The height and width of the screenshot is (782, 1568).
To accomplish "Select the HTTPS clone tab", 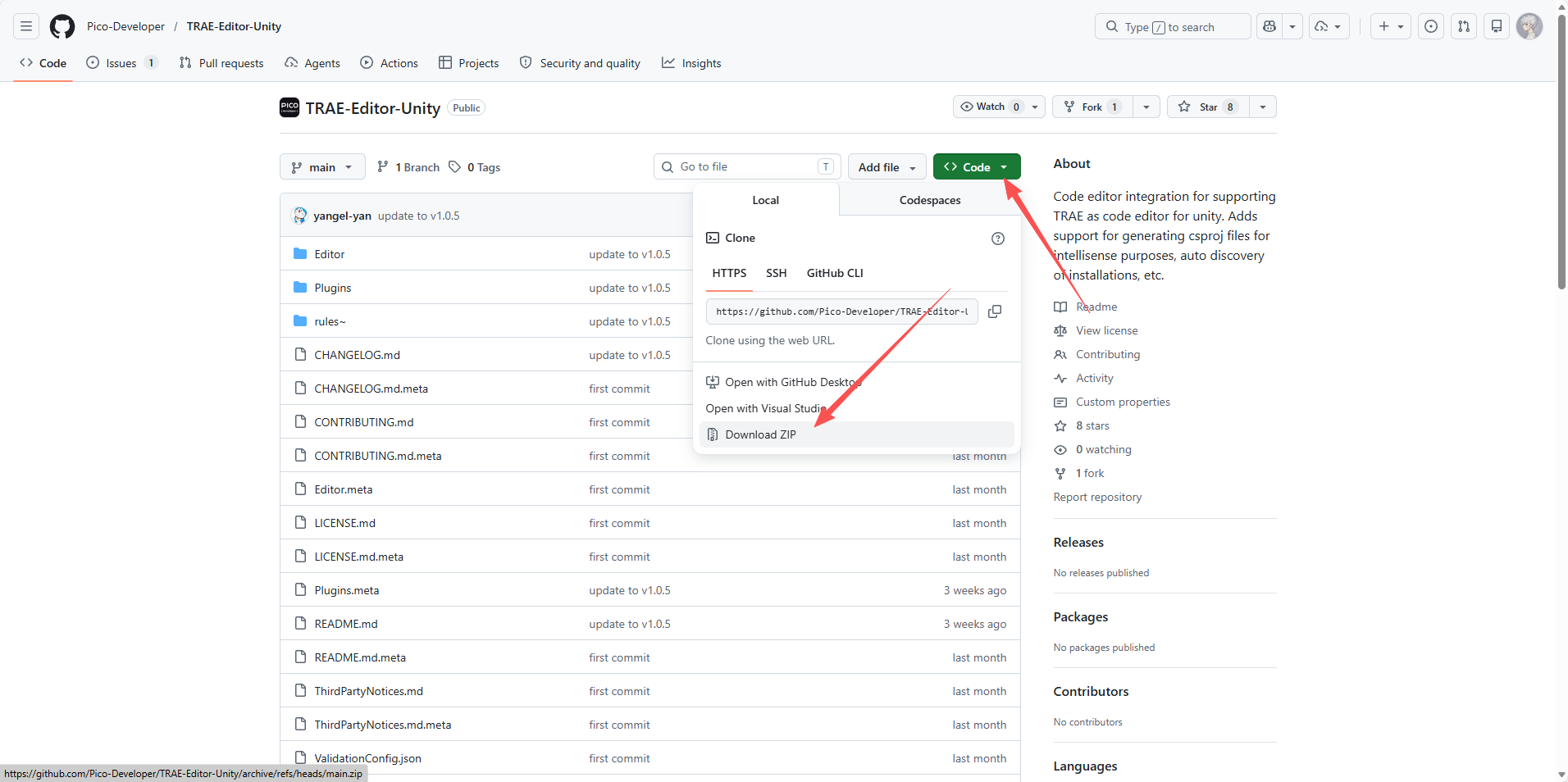I will coord(729,273).
